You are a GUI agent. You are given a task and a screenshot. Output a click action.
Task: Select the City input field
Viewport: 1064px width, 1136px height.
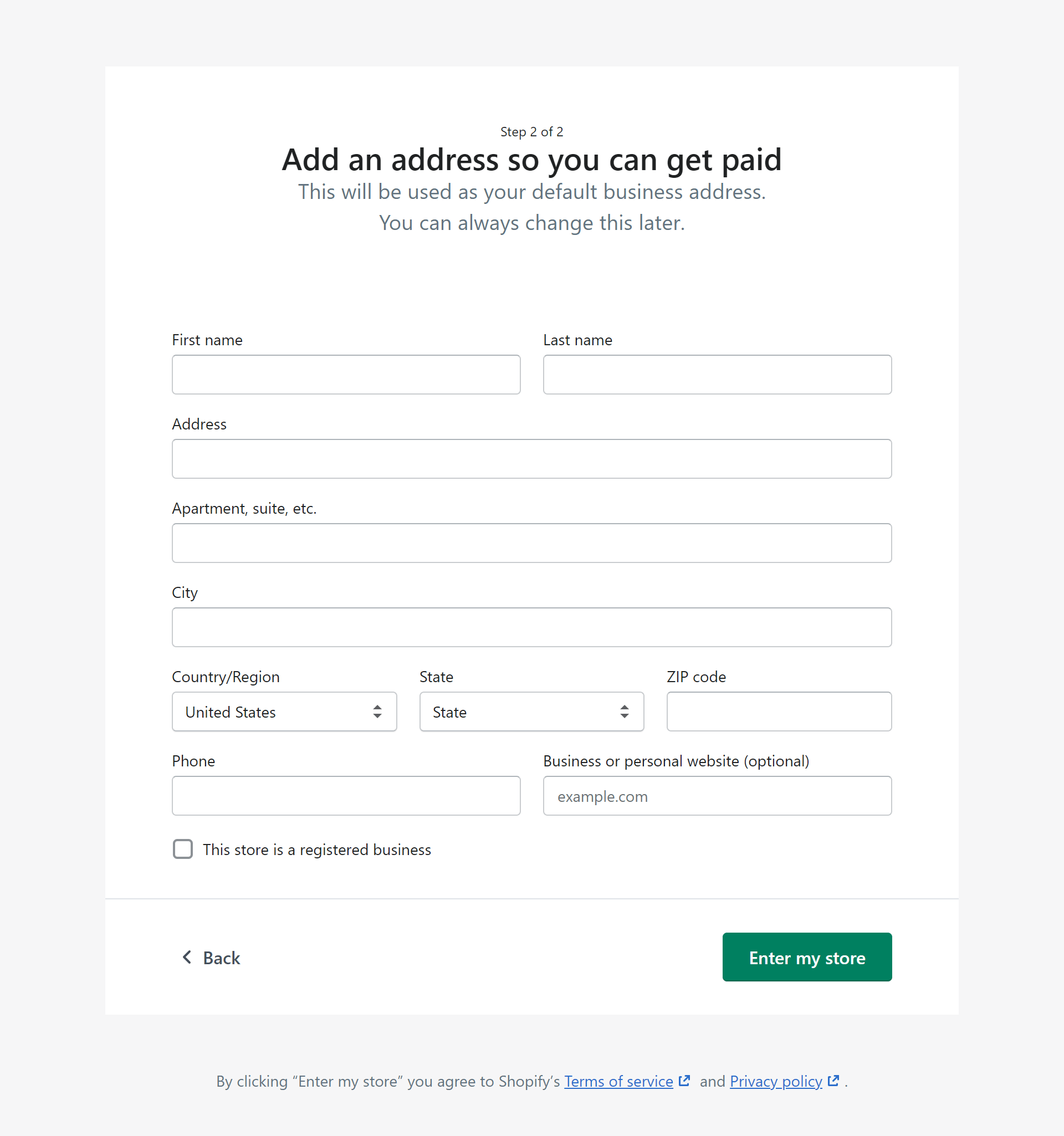point(531,627)
